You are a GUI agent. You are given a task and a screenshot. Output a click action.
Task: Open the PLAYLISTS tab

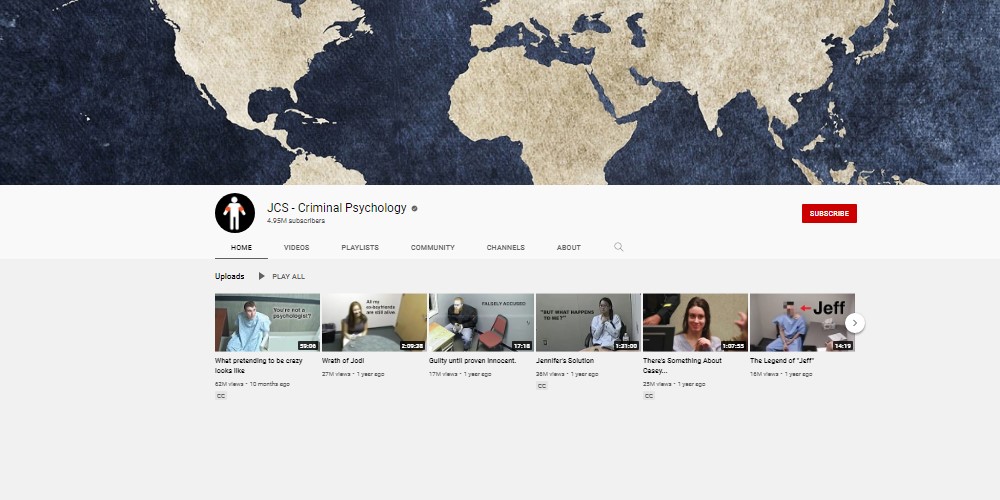tap(360, 247)
